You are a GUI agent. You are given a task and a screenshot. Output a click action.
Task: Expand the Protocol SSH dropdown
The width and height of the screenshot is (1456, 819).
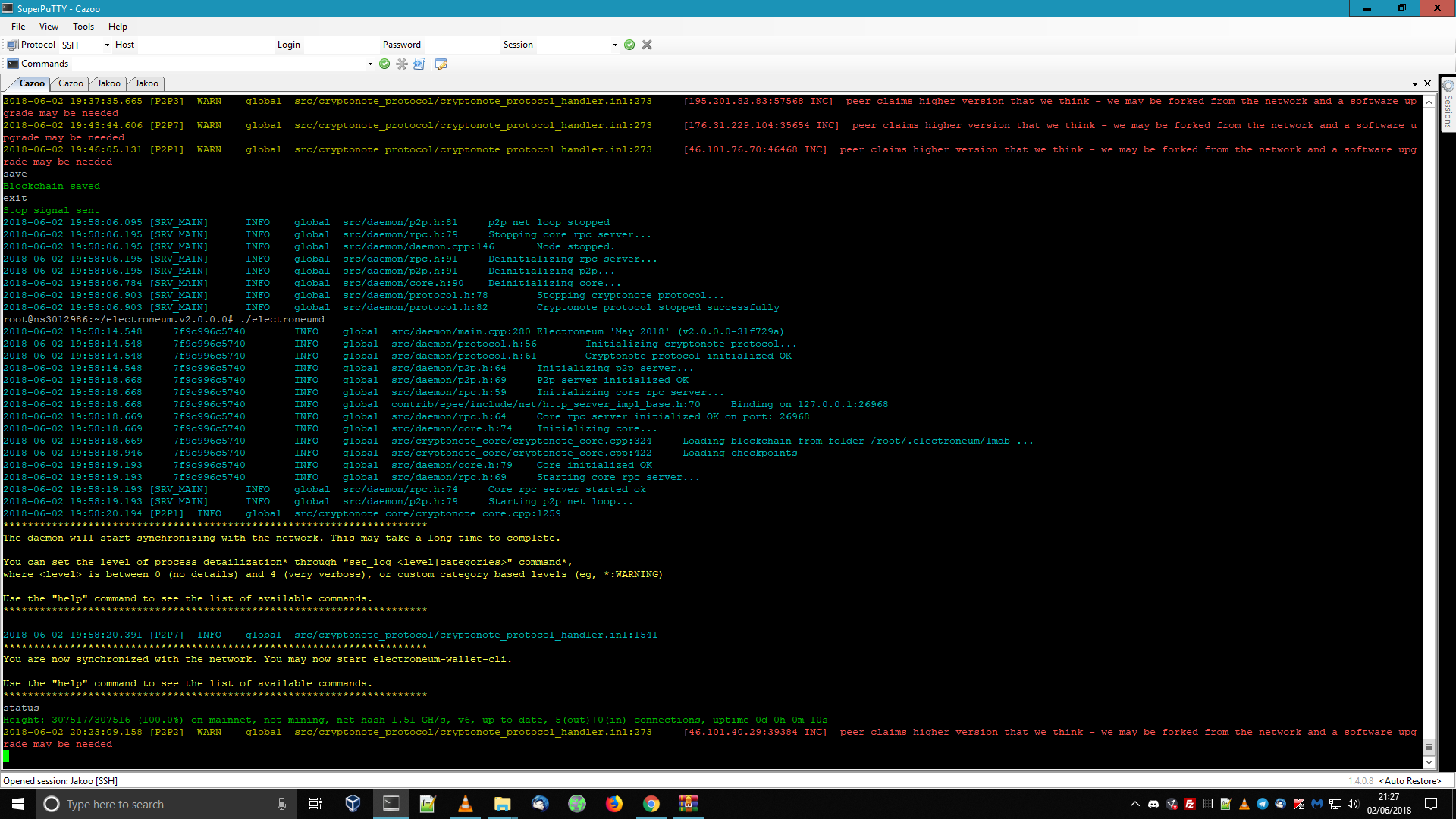point(107,45)
